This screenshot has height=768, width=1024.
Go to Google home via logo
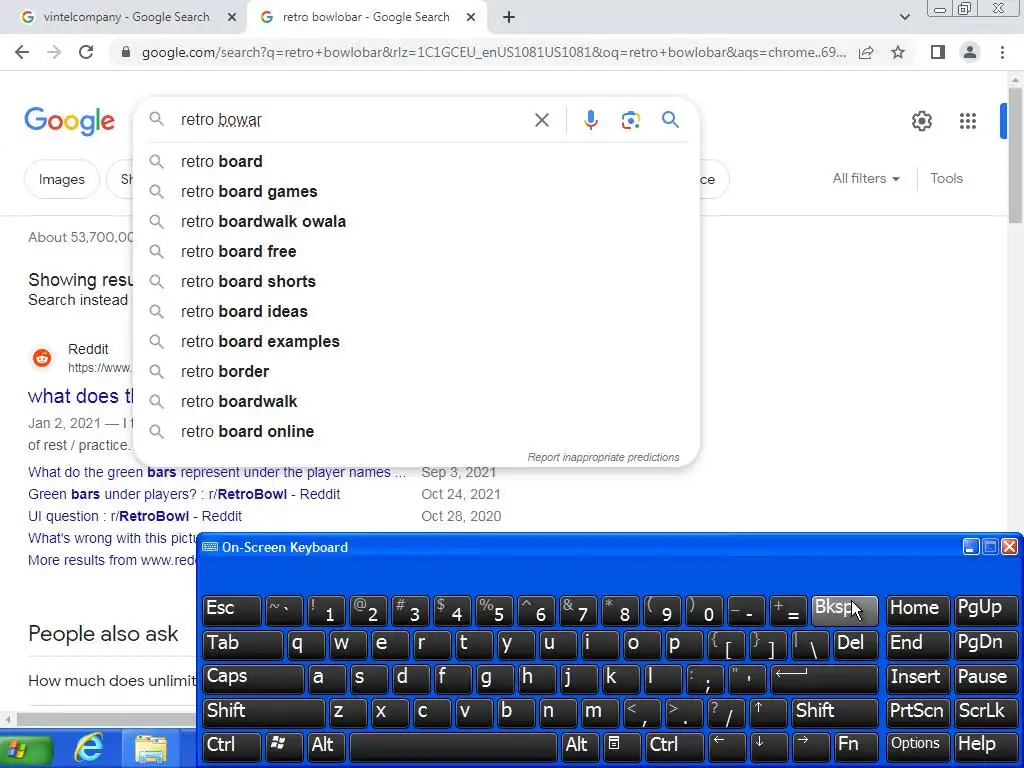pos(69,121)
